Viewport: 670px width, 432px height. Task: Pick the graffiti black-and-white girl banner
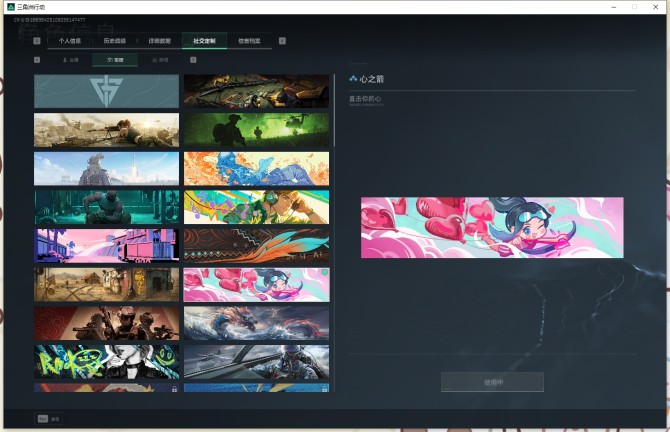pos(106,362)
